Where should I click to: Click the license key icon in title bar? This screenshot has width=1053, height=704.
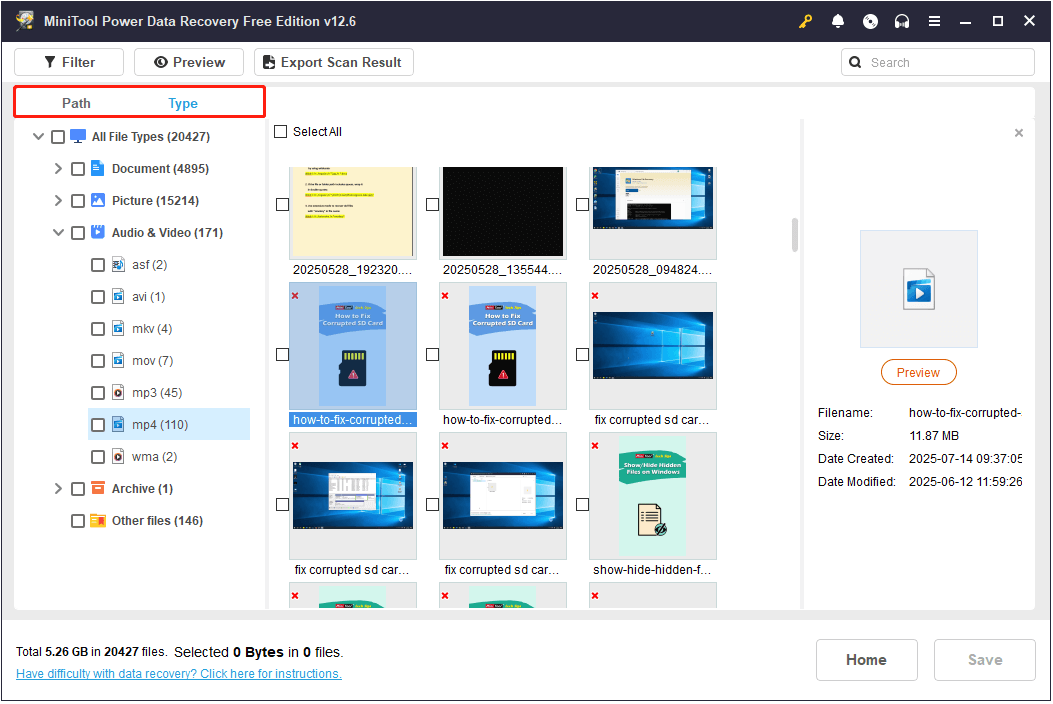tap(805, 20)
